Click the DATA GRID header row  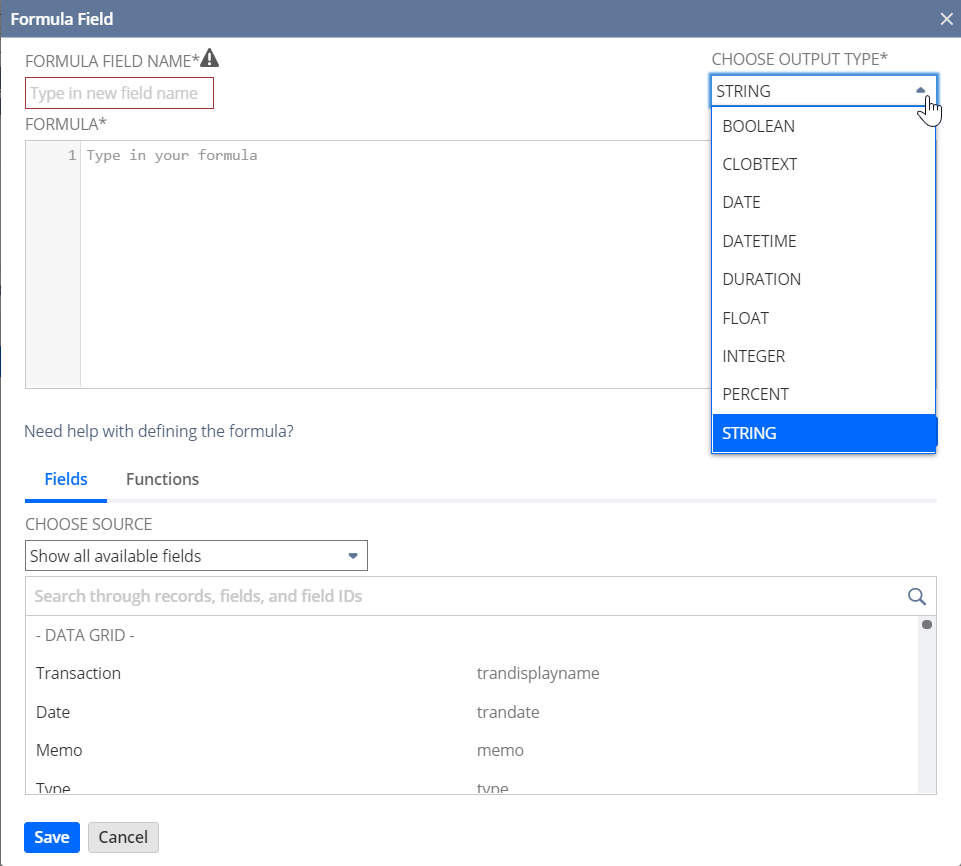tap(472, 635)
